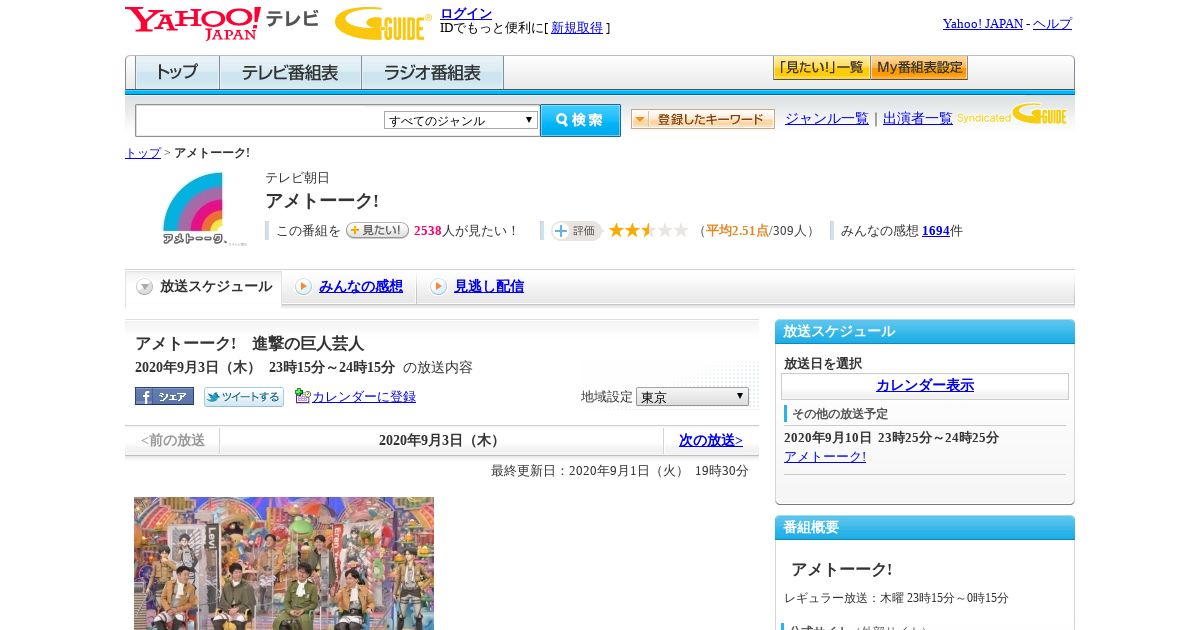Click the <前の放送 navigation button
The image size is (1200, 630).
pos(172,440)
